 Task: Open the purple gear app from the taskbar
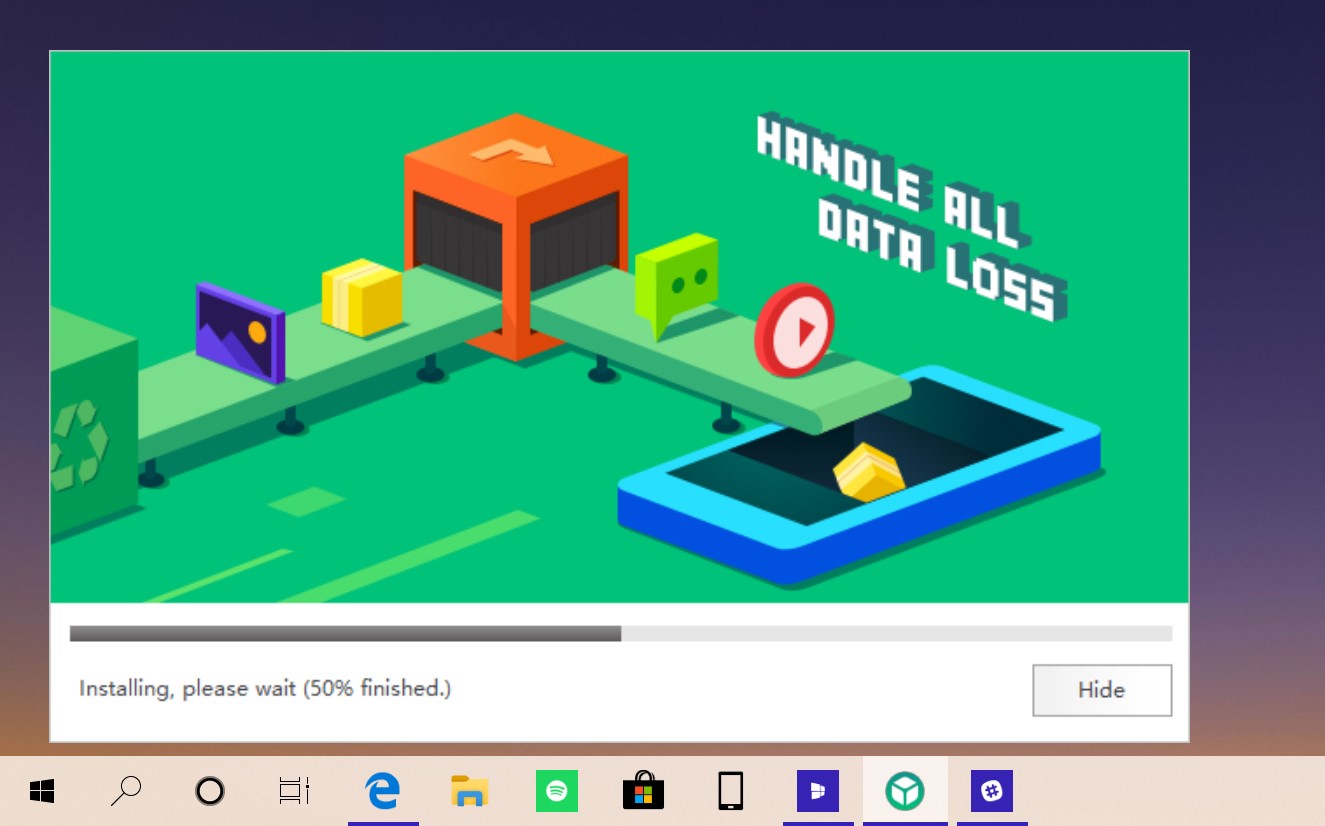992,790
